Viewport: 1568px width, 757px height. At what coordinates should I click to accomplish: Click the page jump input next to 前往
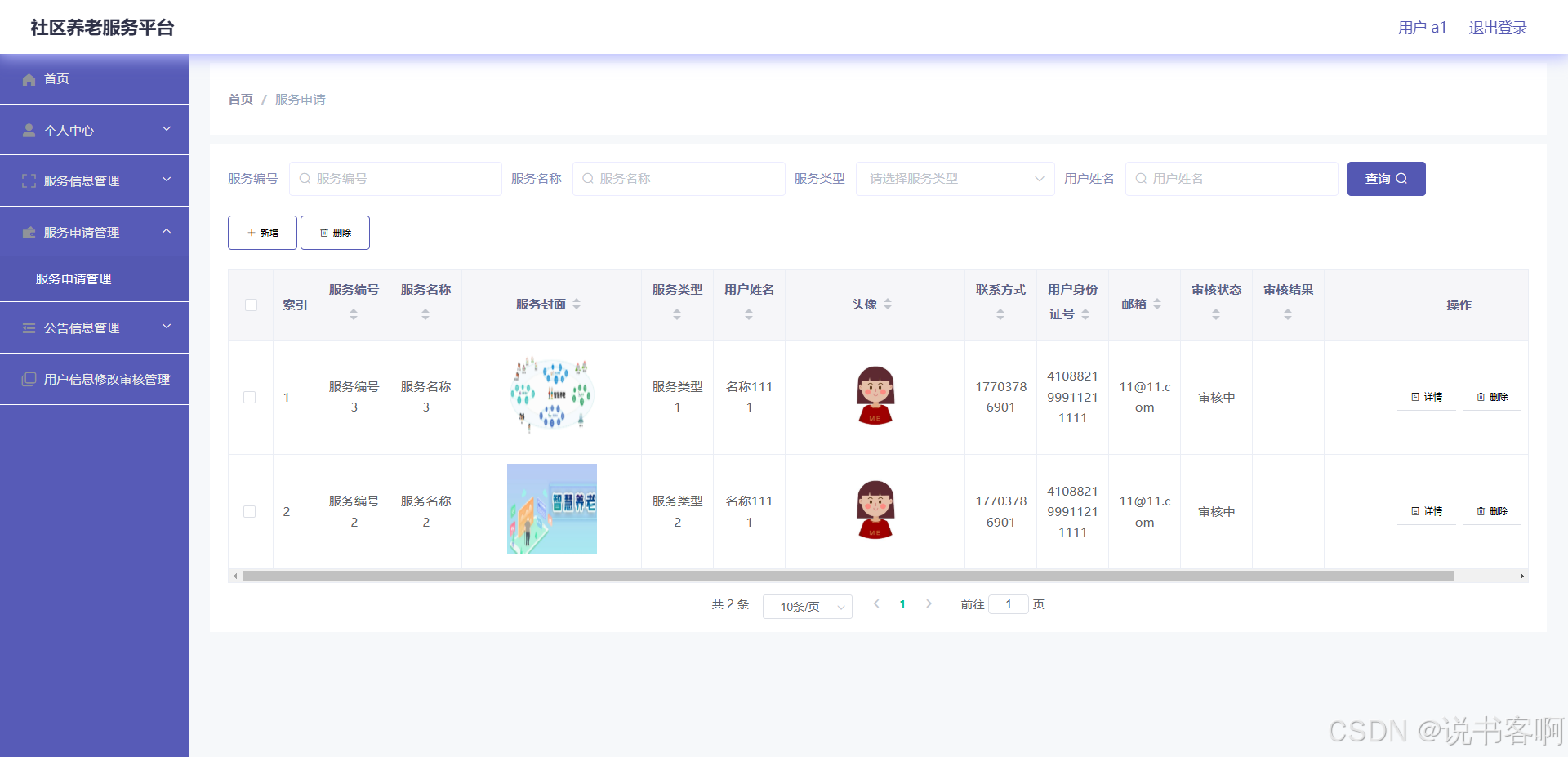point(1009,604)
